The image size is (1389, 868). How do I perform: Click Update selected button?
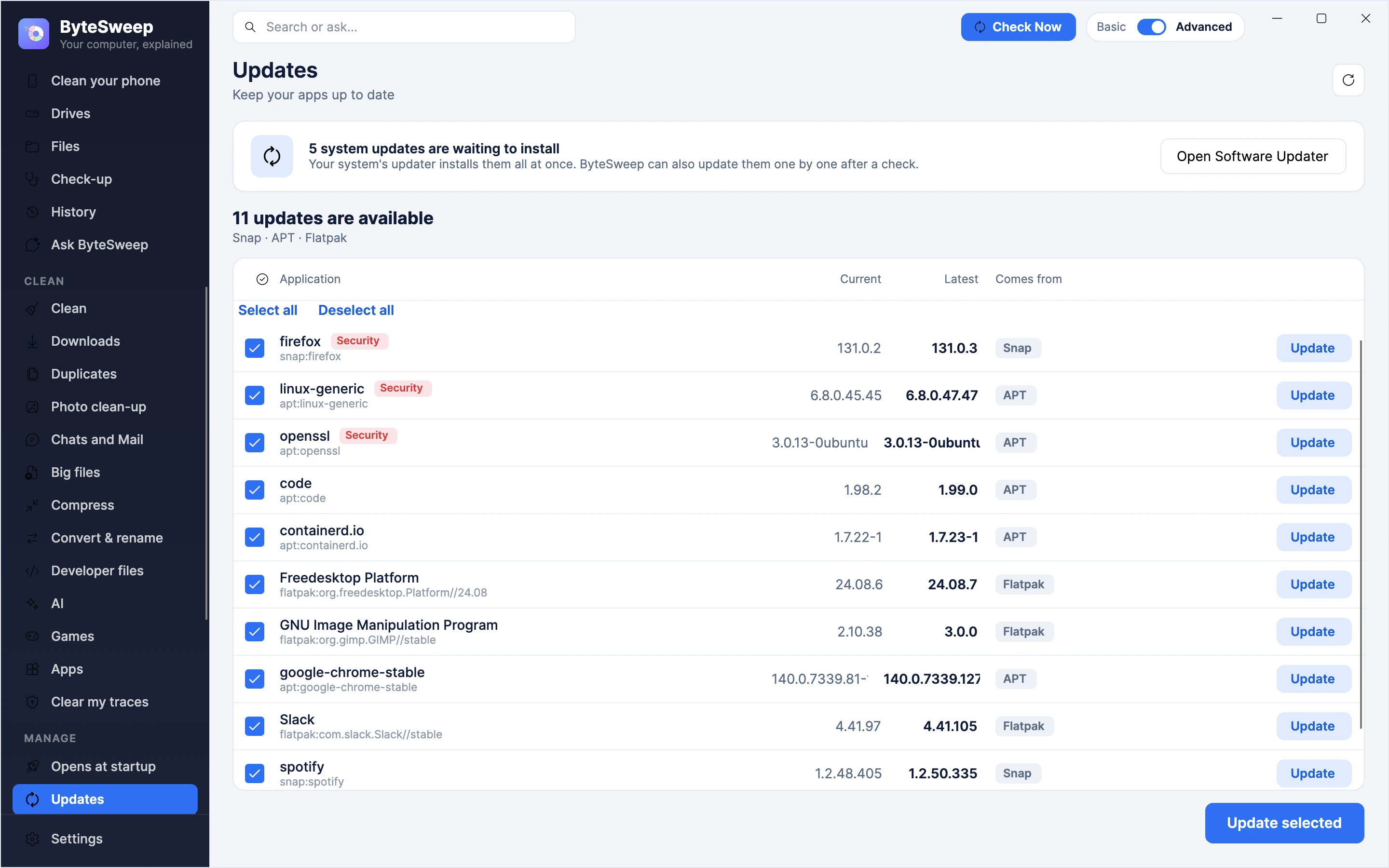[1284, 823]
